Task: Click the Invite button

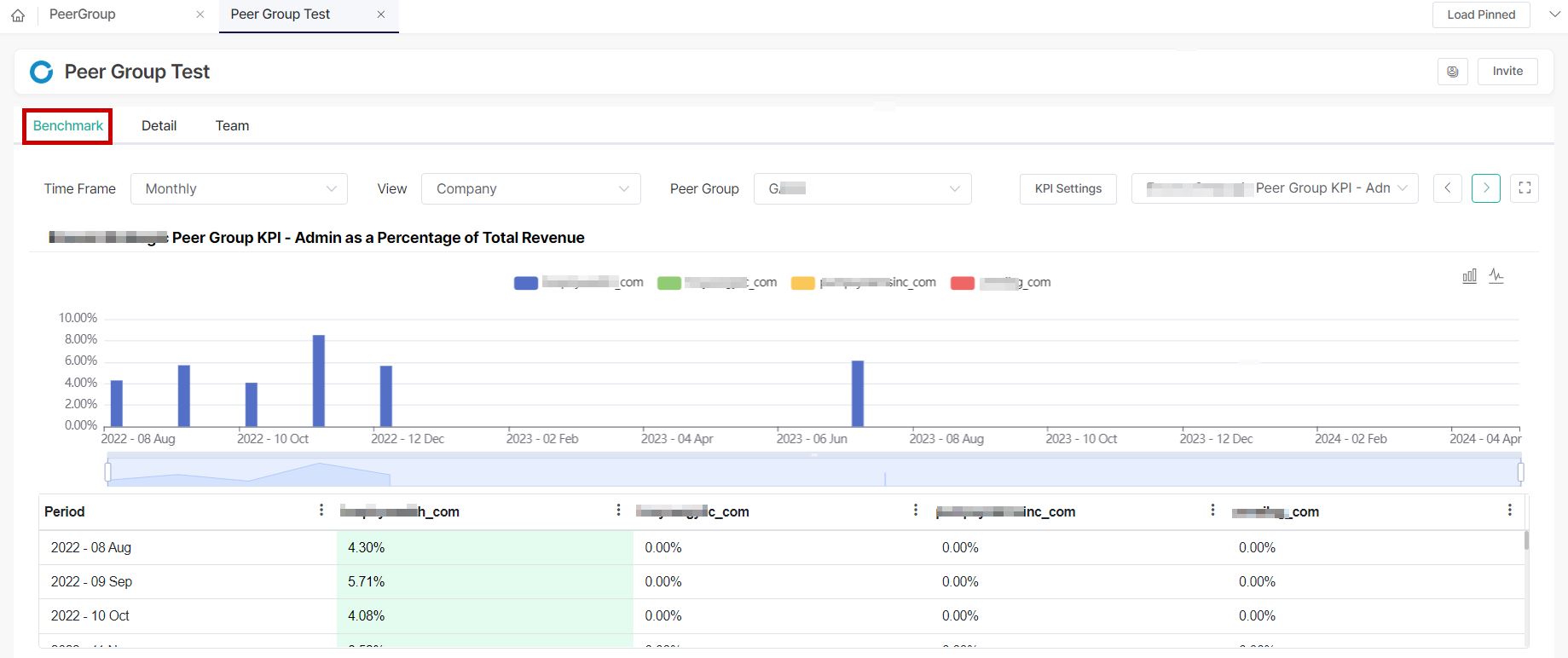Action: pos(1507,72)
